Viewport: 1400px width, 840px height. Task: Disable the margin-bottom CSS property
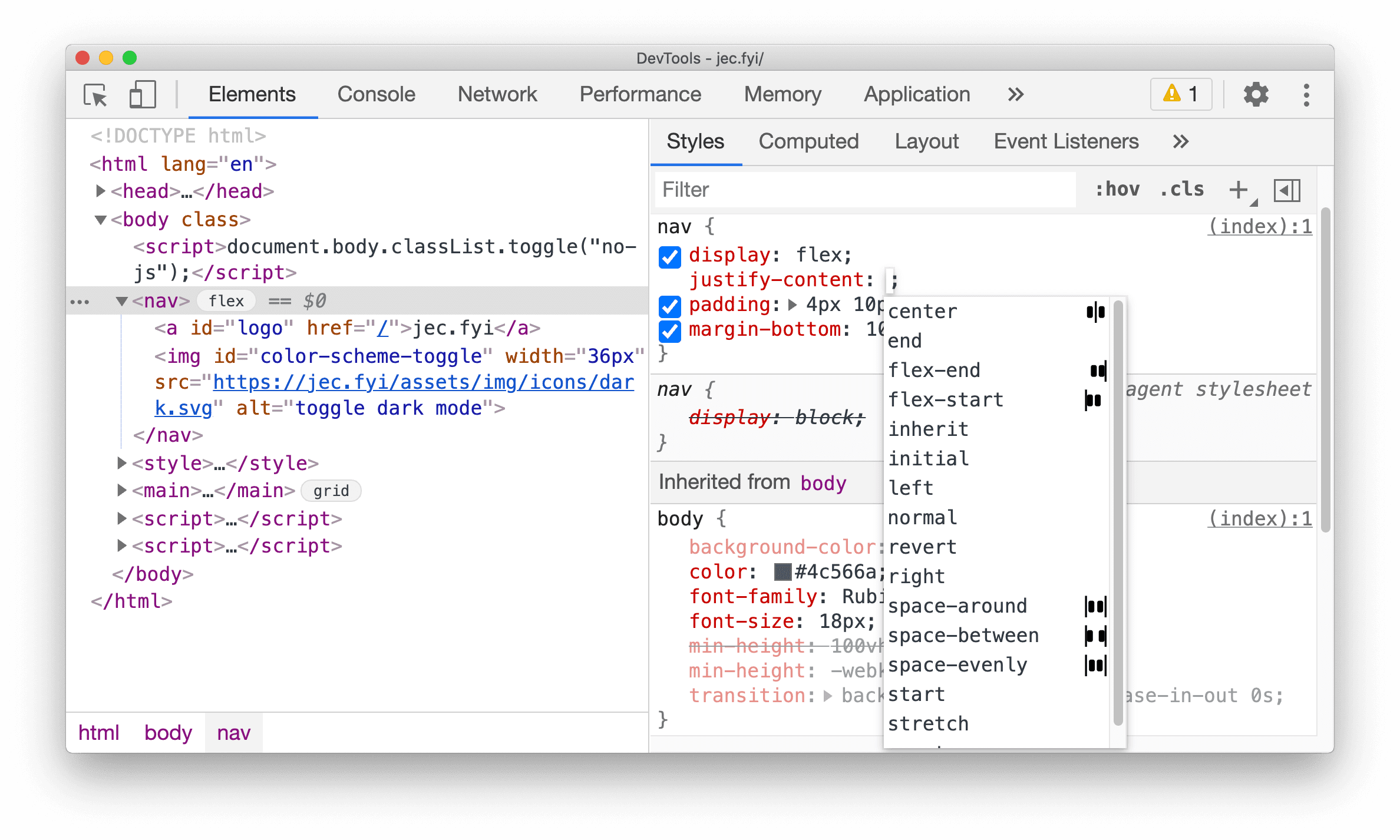[669, 331]
